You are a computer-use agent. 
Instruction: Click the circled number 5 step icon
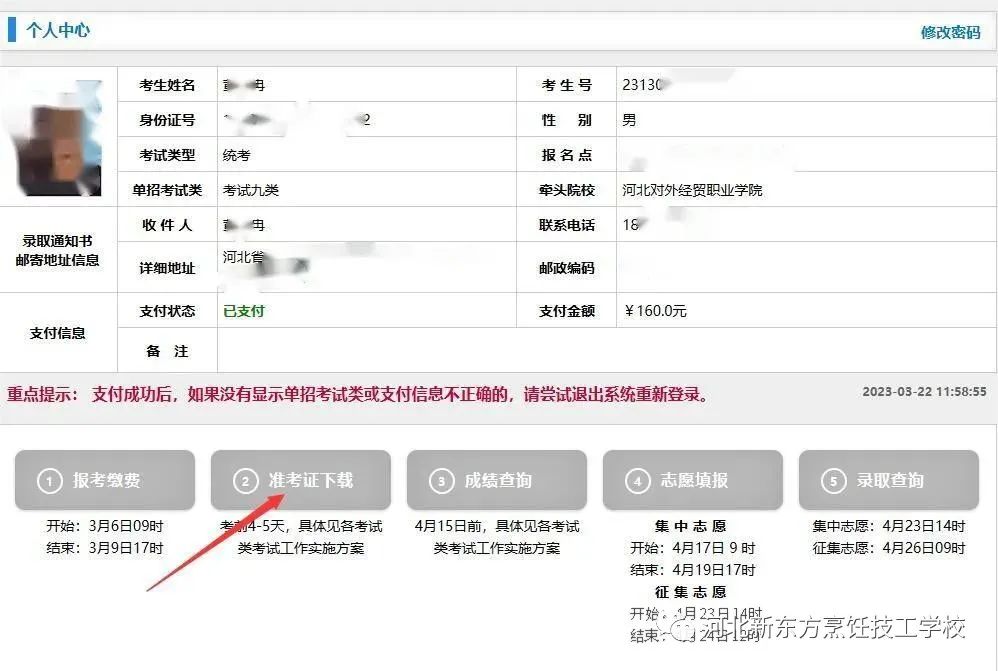[x=834, y=481]
